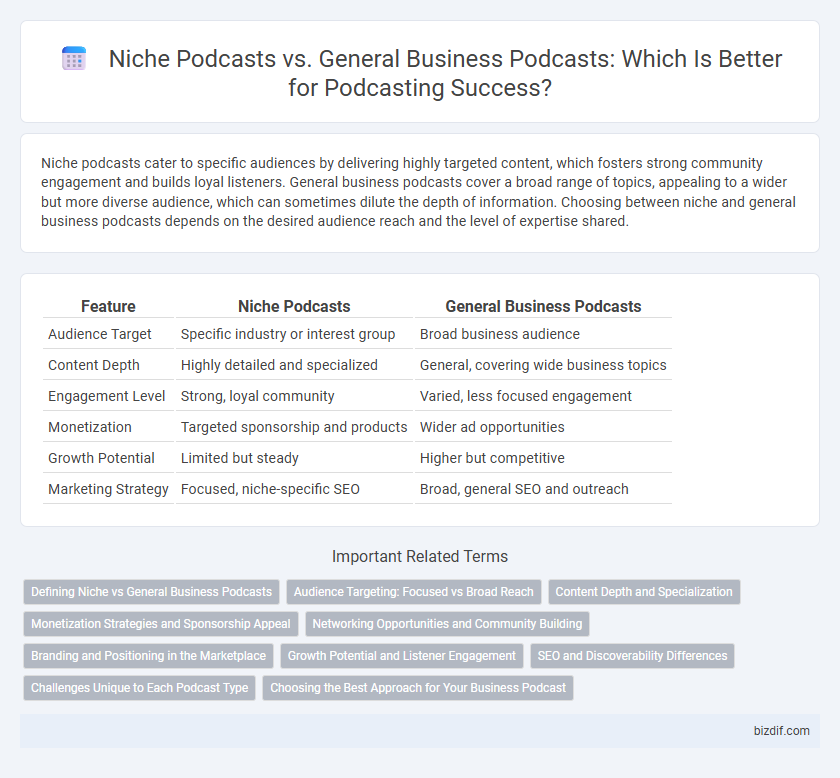Select the 'Audience Target' row label

click(100, 334)
